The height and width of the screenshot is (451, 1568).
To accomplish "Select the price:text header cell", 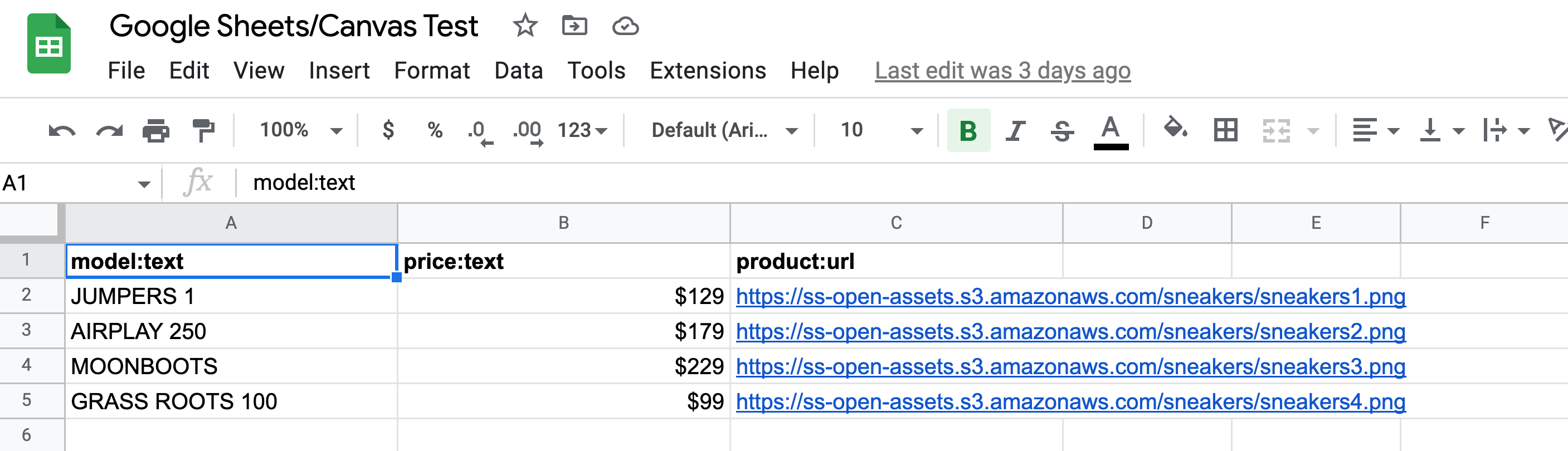I will [564, 261].
